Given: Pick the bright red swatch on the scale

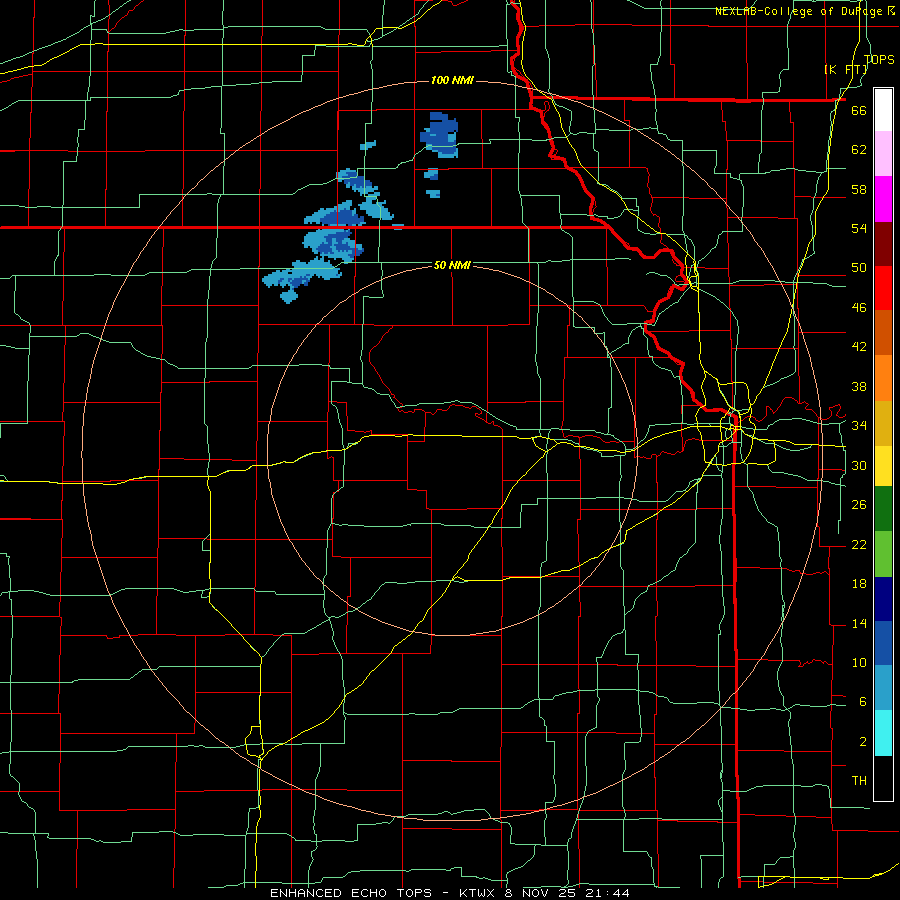Looking at the screenshot, I should point(883,288).
